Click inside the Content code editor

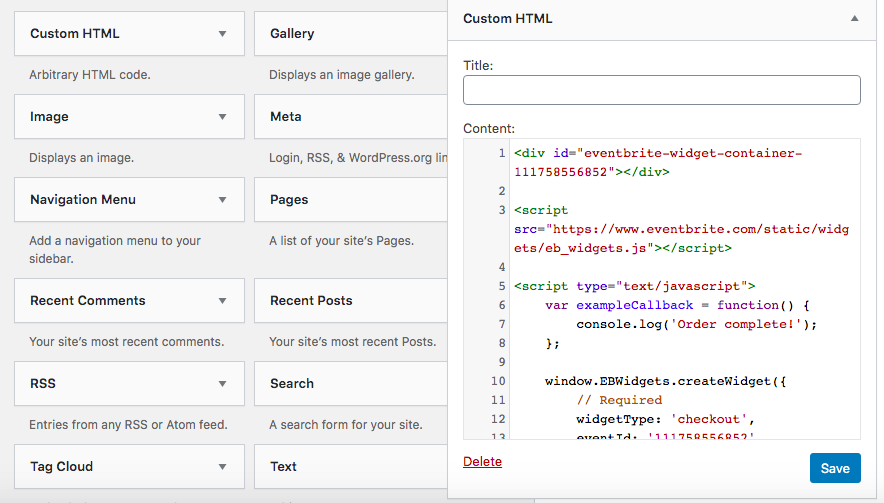coord(662,289)
